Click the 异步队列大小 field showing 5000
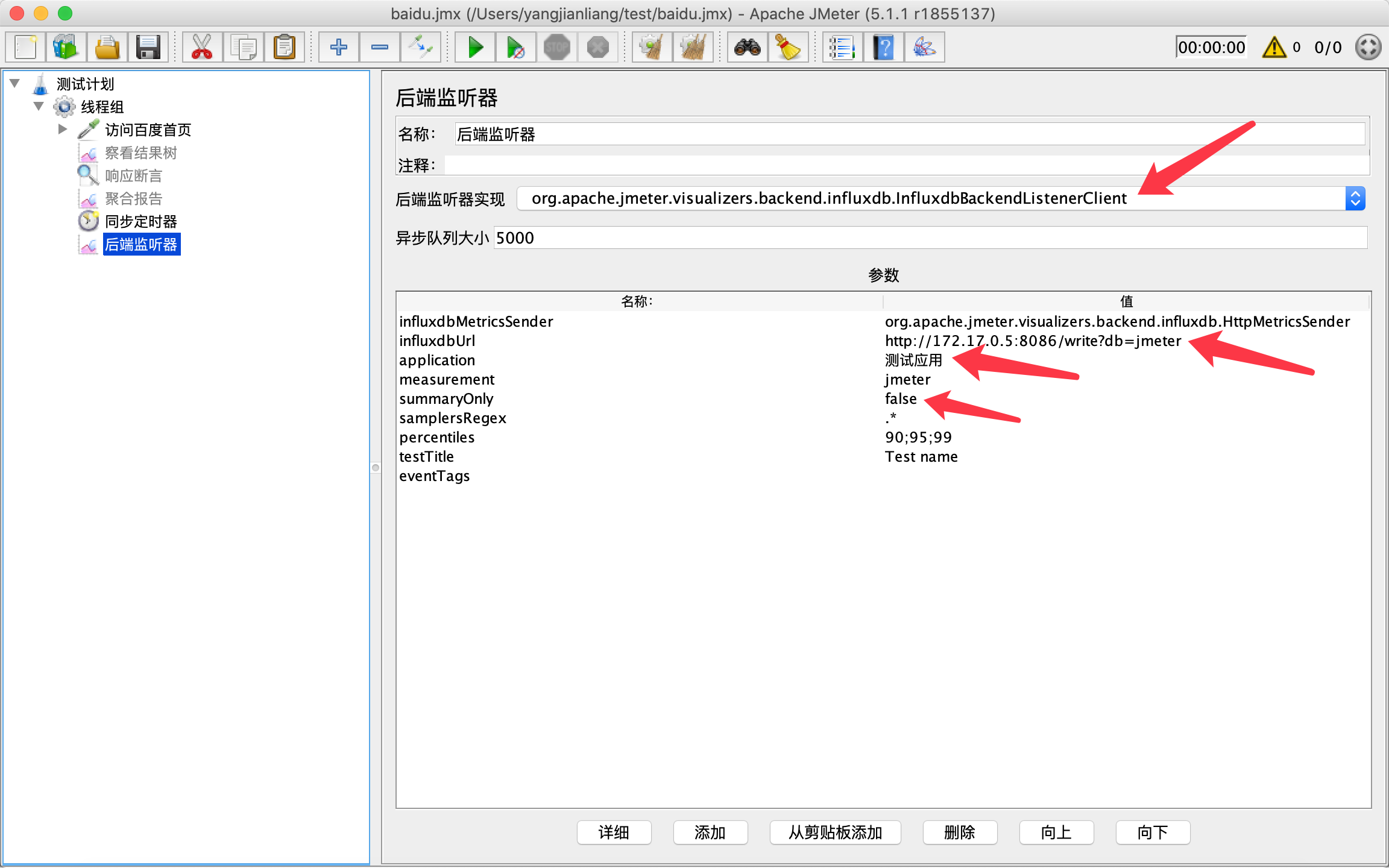The image size is (1389, 868). (930, 237)
